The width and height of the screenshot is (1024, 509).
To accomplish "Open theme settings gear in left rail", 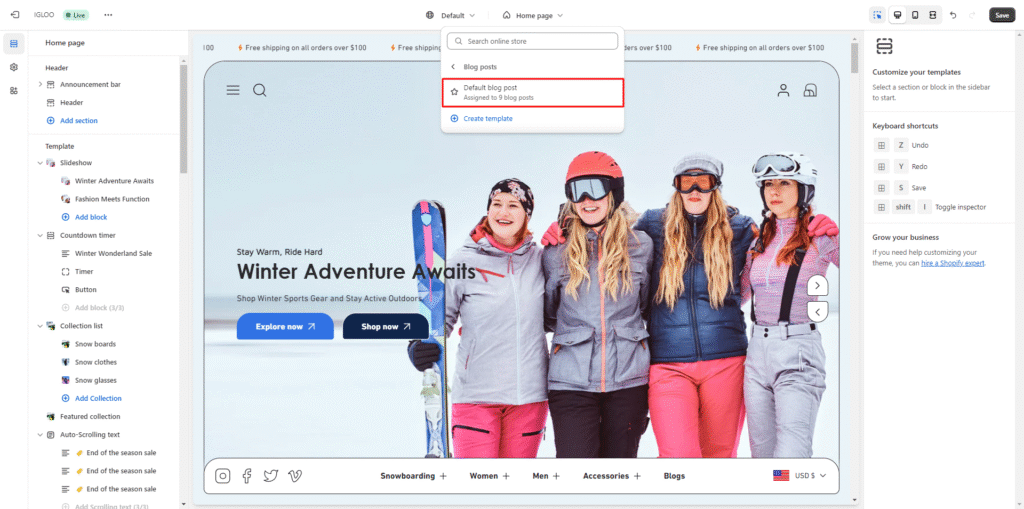I will 14,67.
